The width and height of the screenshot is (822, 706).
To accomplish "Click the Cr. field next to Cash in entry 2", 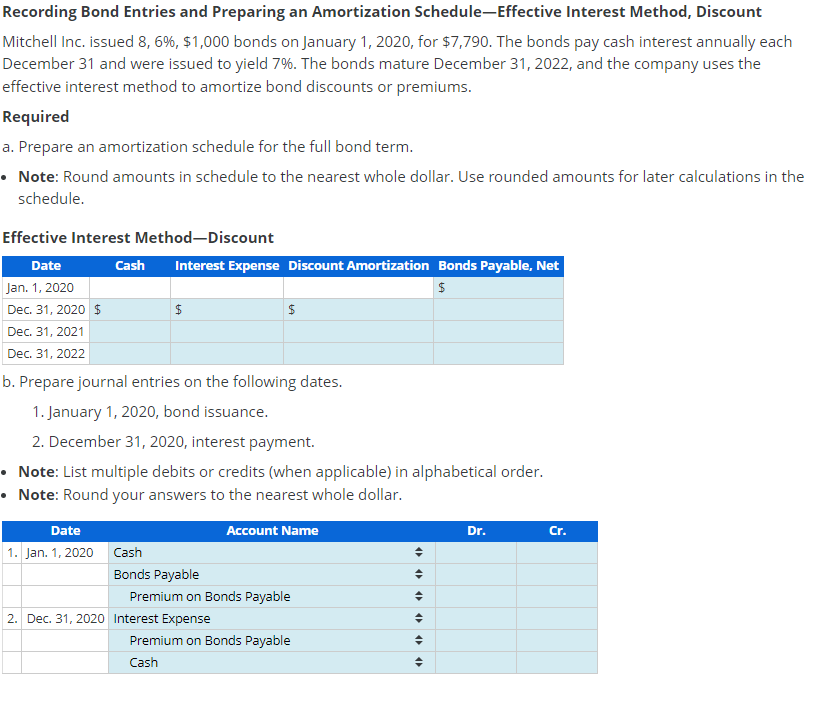I will tap(556, 662).
